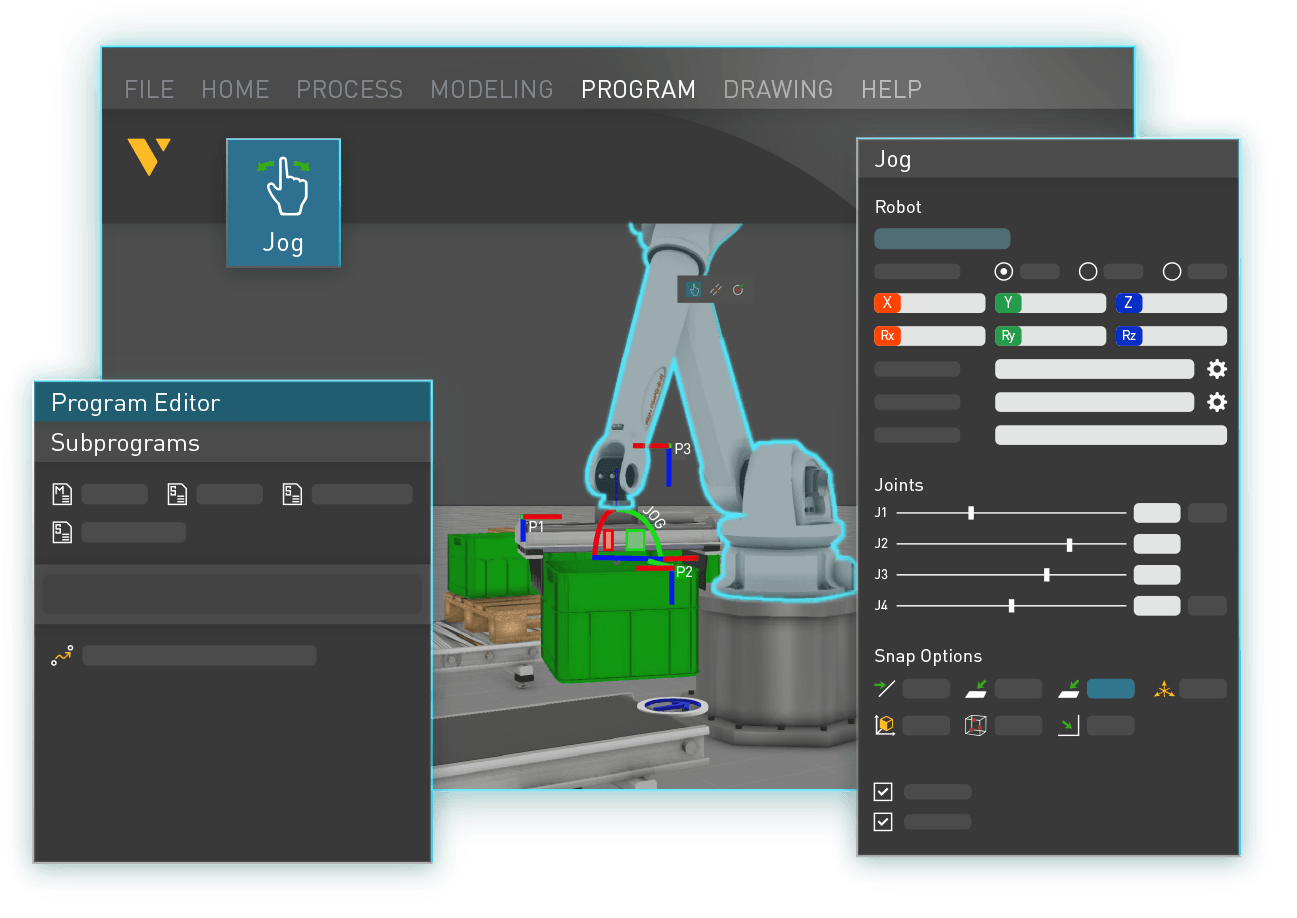Switch to the PROCESS tab
The width and height of the screenshot is (1297, 918).
click(349, 89)
